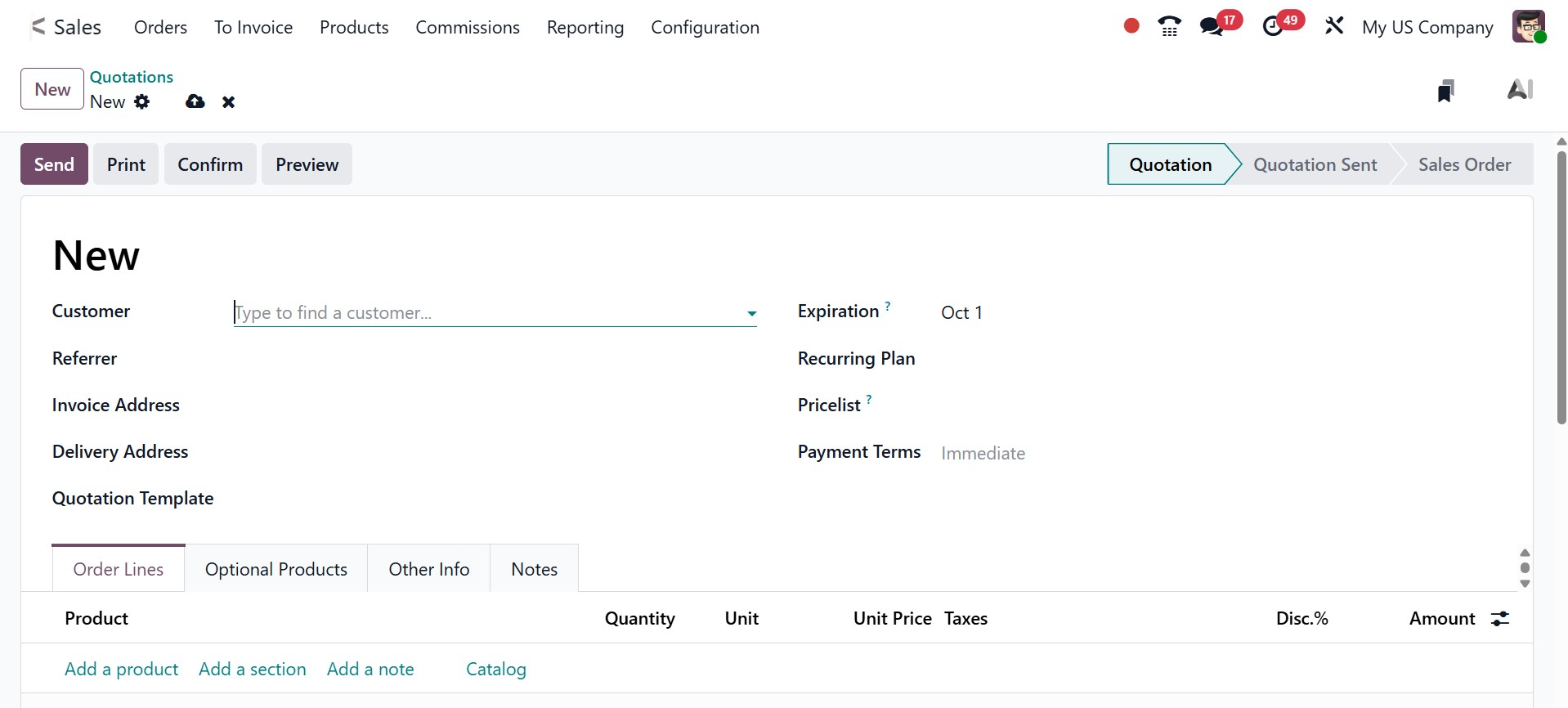Select the Quotation Sent status stage
The height and width of the screenshot is (708, 1568).
(x=1315, y=164)
